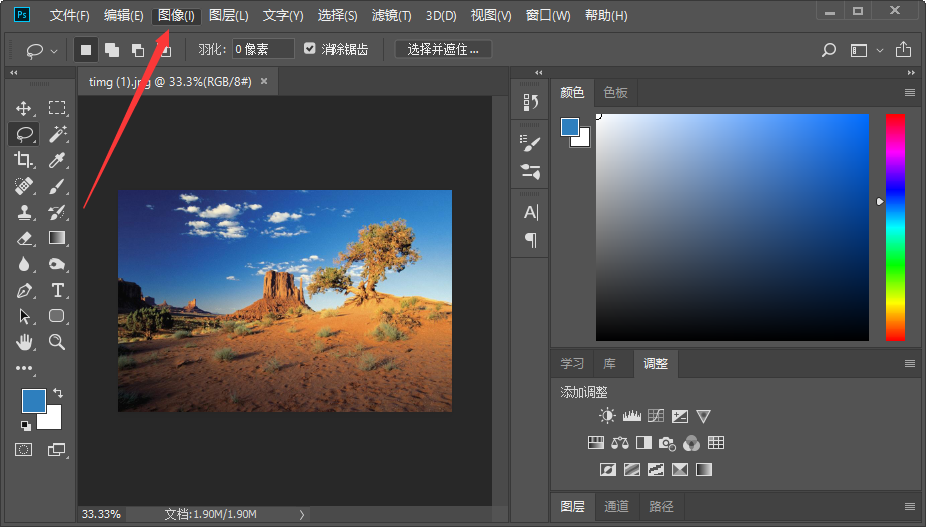Select the Magic Wand tool
Viewport: 926px width, 527px height.
57,134
